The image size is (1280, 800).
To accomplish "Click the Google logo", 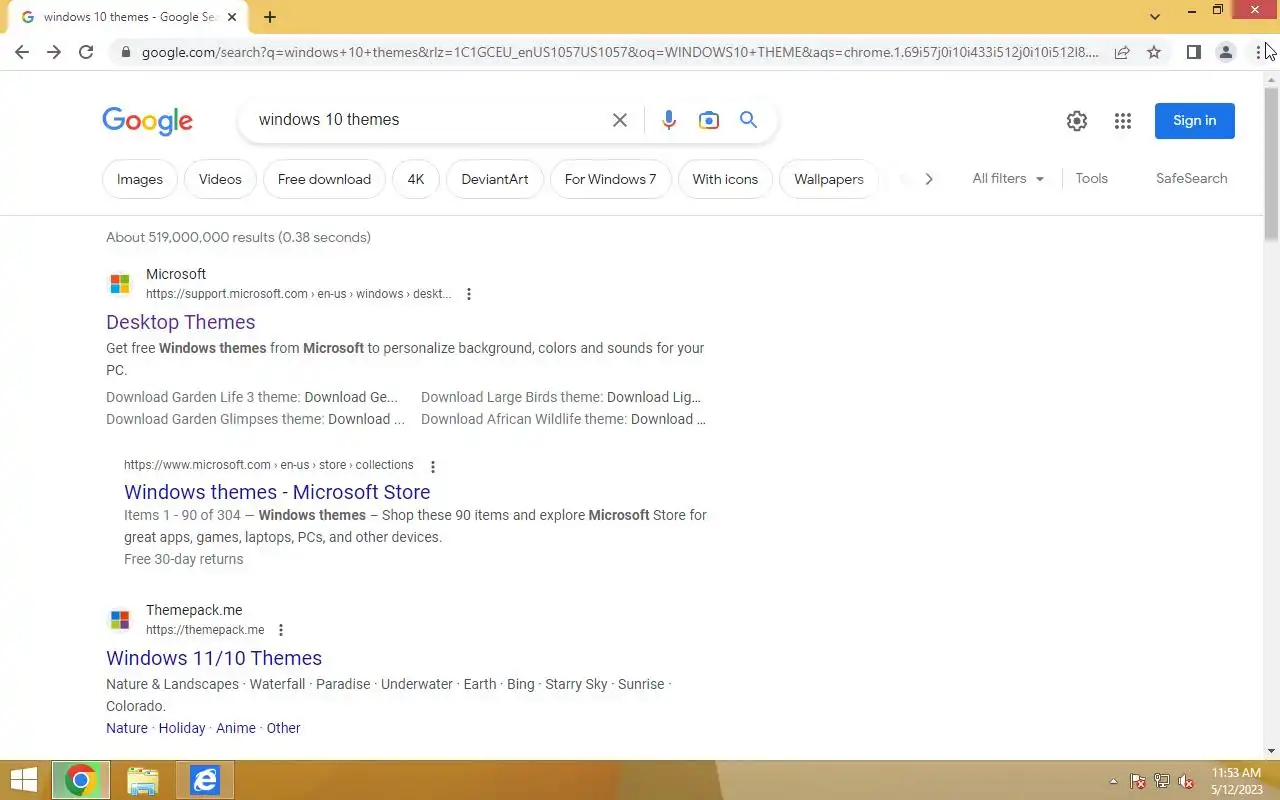I will pos(148,121).
